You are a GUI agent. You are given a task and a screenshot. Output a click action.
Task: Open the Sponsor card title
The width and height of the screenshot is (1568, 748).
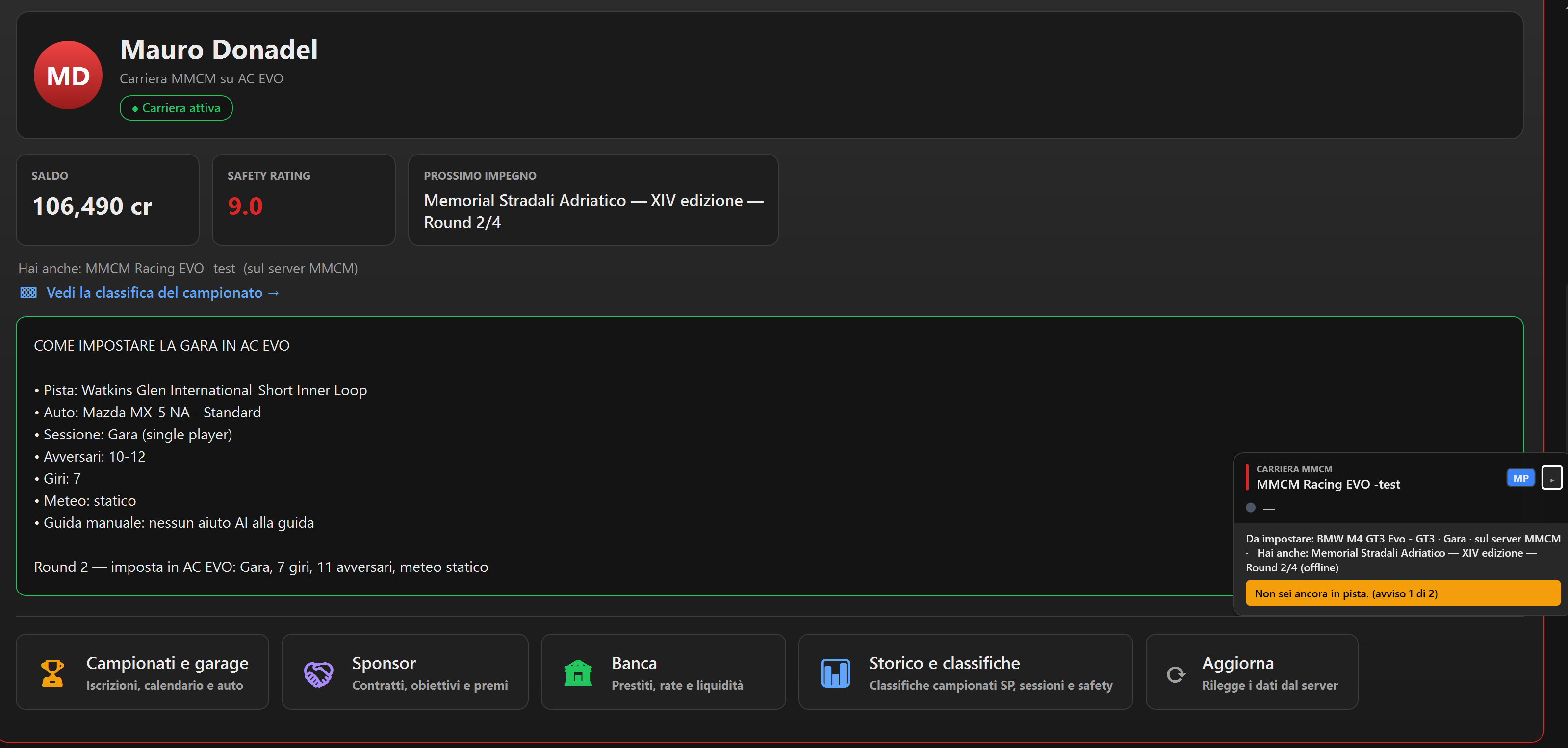[x=384, y=663]
